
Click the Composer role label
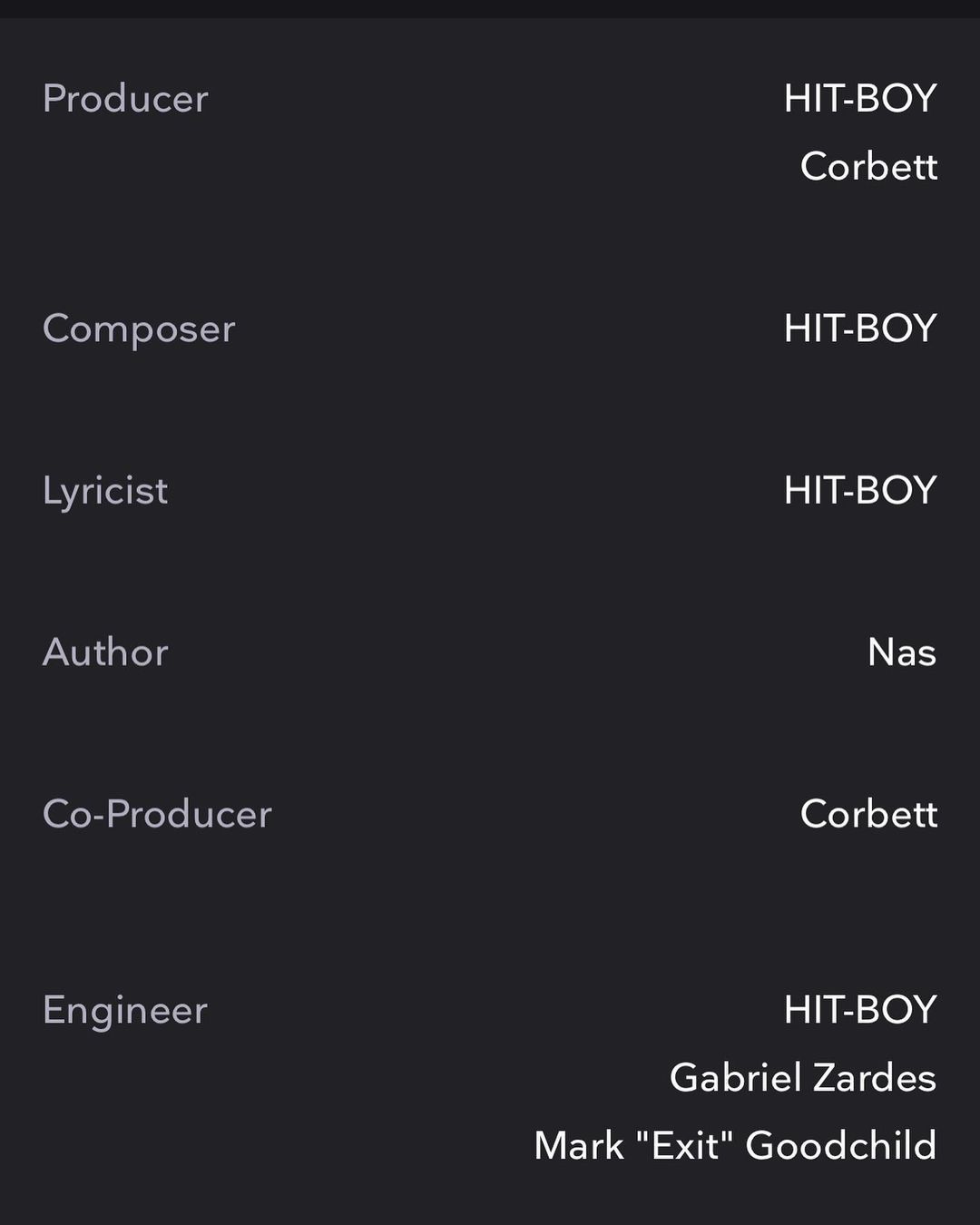(x=139, y=328)
